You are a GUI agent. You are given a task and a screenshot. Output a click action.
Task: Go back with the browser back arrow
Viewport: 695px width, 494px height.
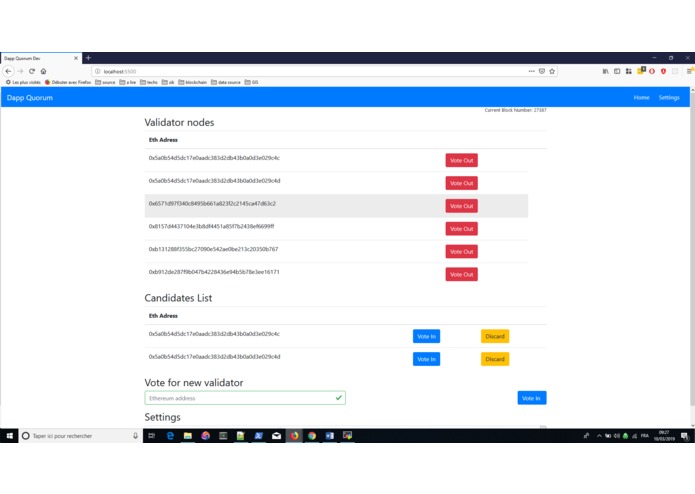8,71
